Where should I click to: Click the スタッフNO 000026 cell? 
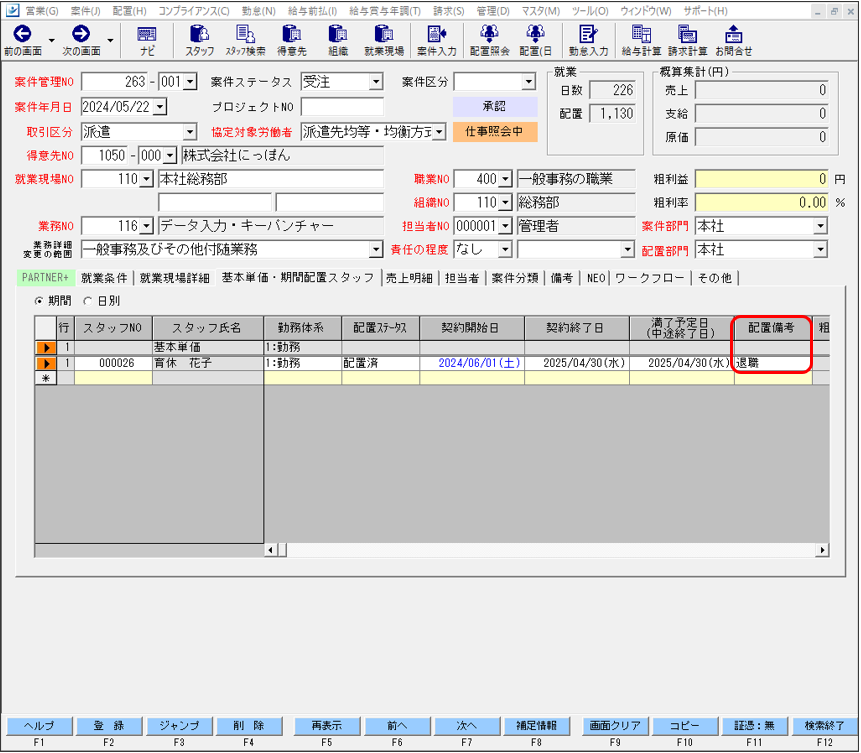114,364
